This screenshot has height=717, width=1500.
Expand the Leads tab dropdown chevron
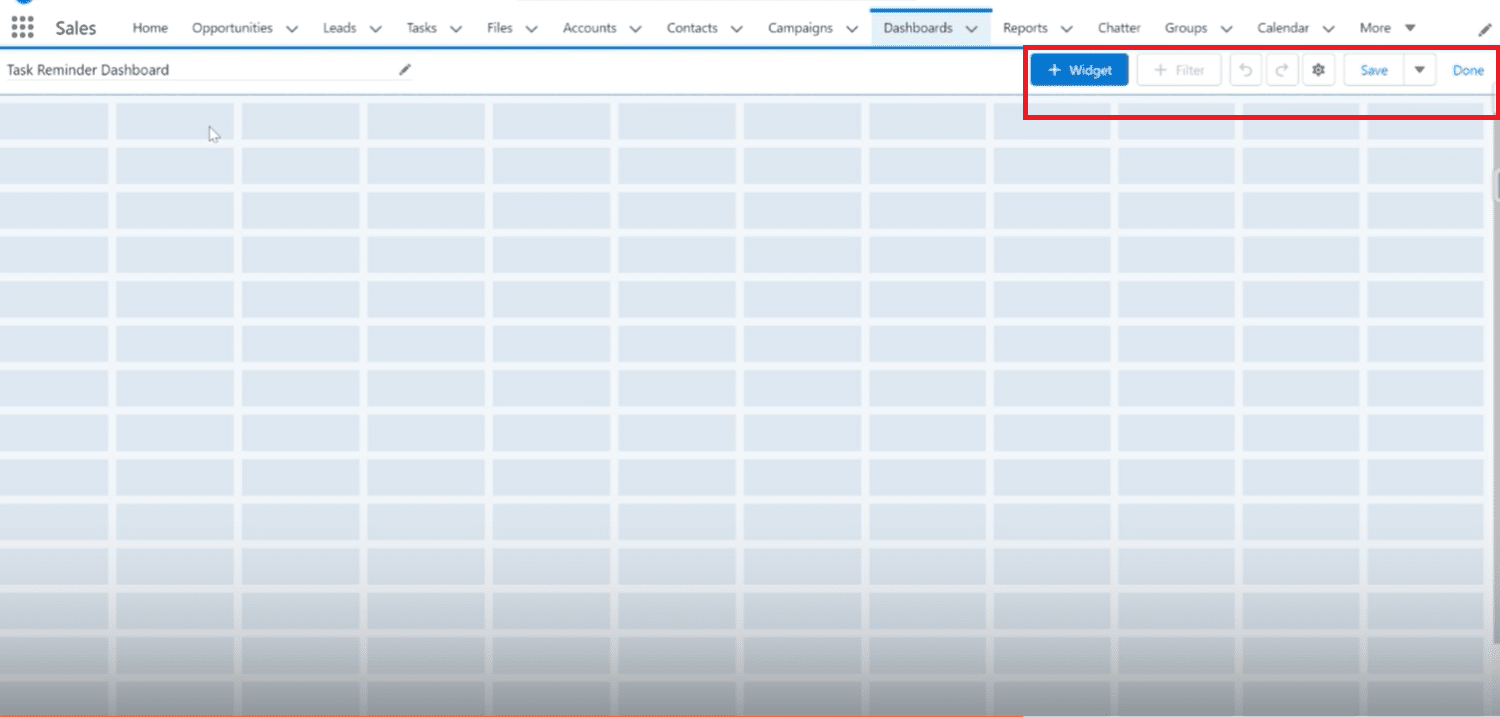coord(375,29)
